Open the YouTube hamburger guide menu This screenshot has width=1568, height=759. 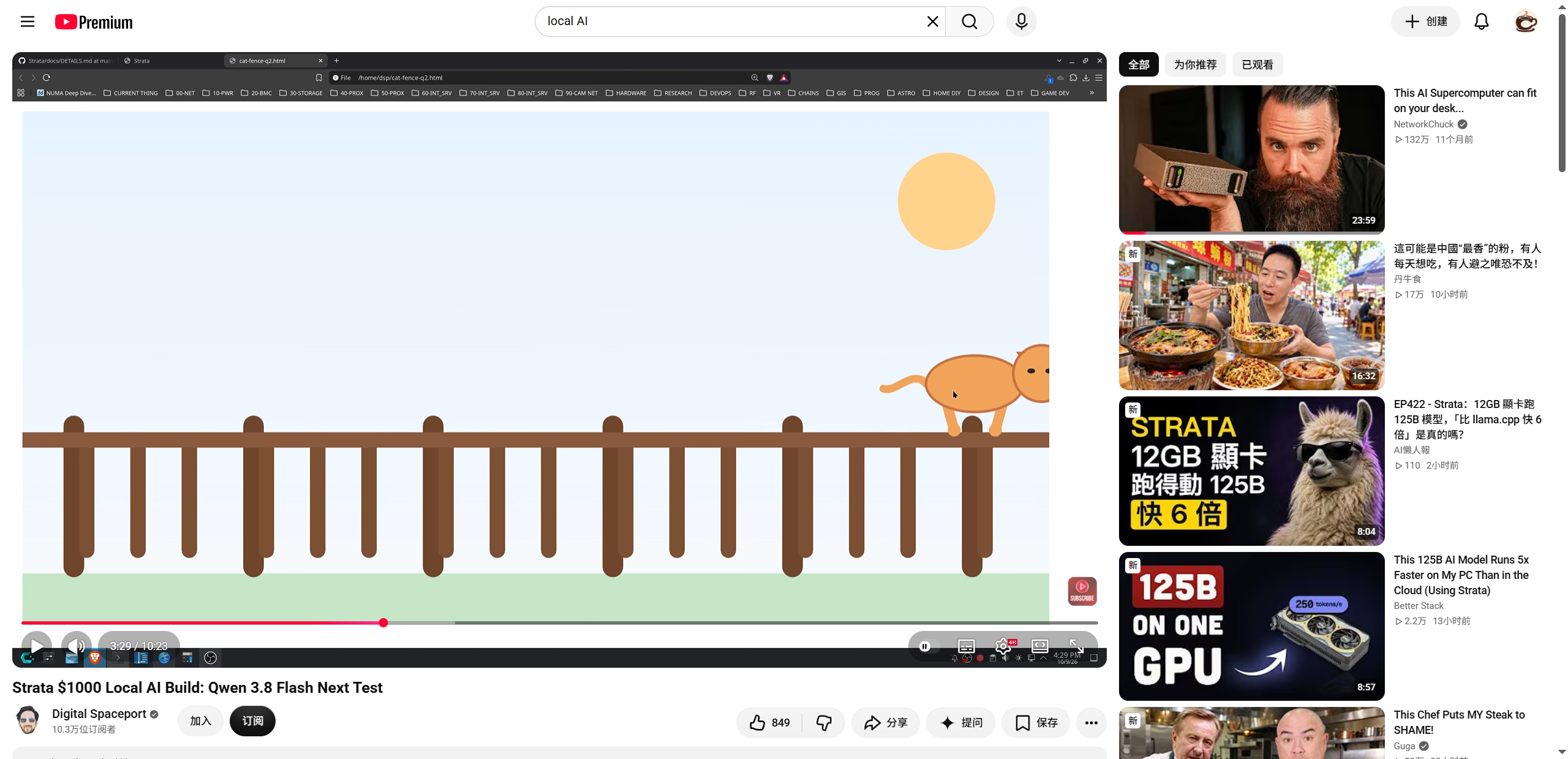click(28, 22)
